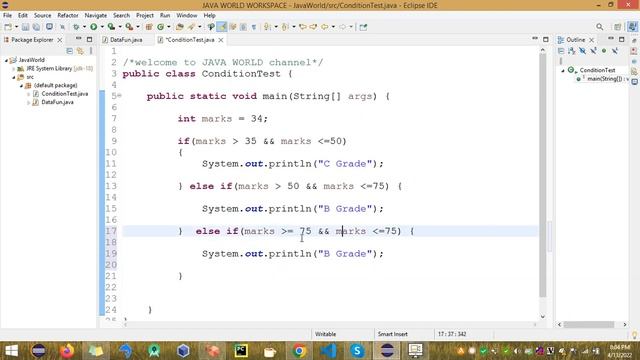
Task: Run the program with the green Run button
Action: click(x=93, y=27)
